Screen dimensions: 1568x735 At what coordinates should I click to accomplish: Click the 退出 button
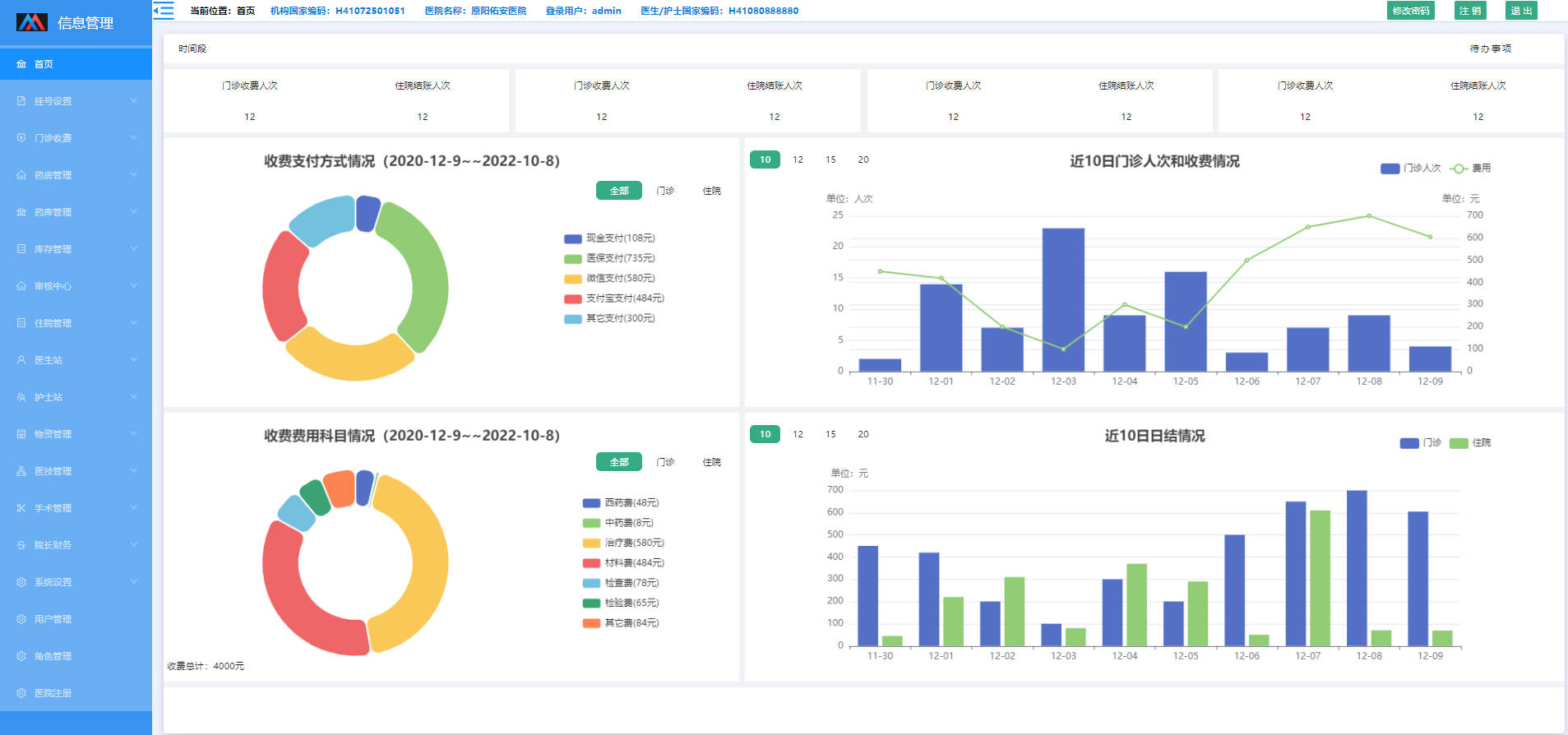pos(1521,11)
